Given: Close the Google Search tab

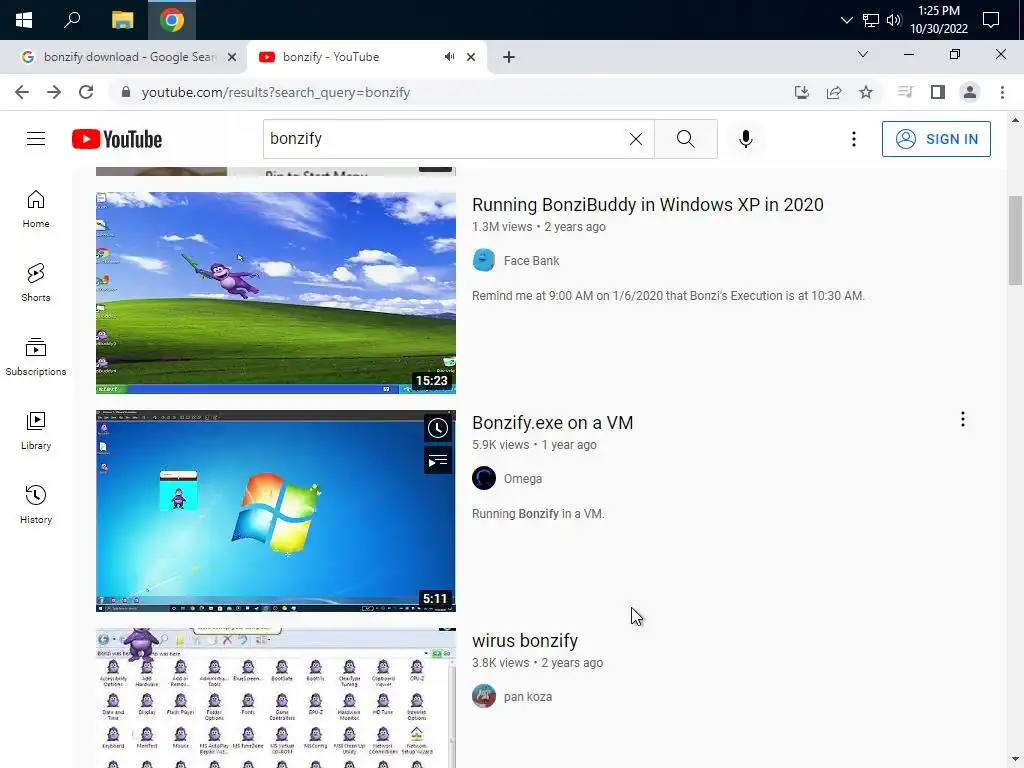Looking at the screenshot, I should pos(232,57).
